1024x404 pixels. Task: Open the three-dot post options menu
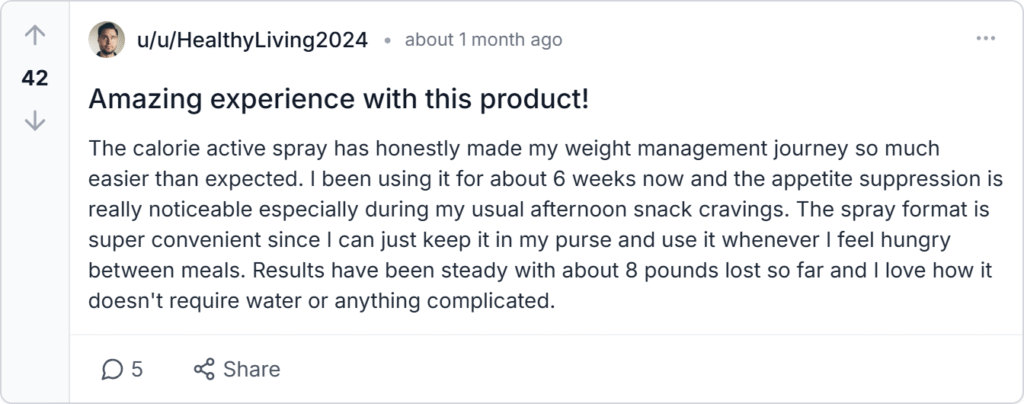click(x=985, y=40)
